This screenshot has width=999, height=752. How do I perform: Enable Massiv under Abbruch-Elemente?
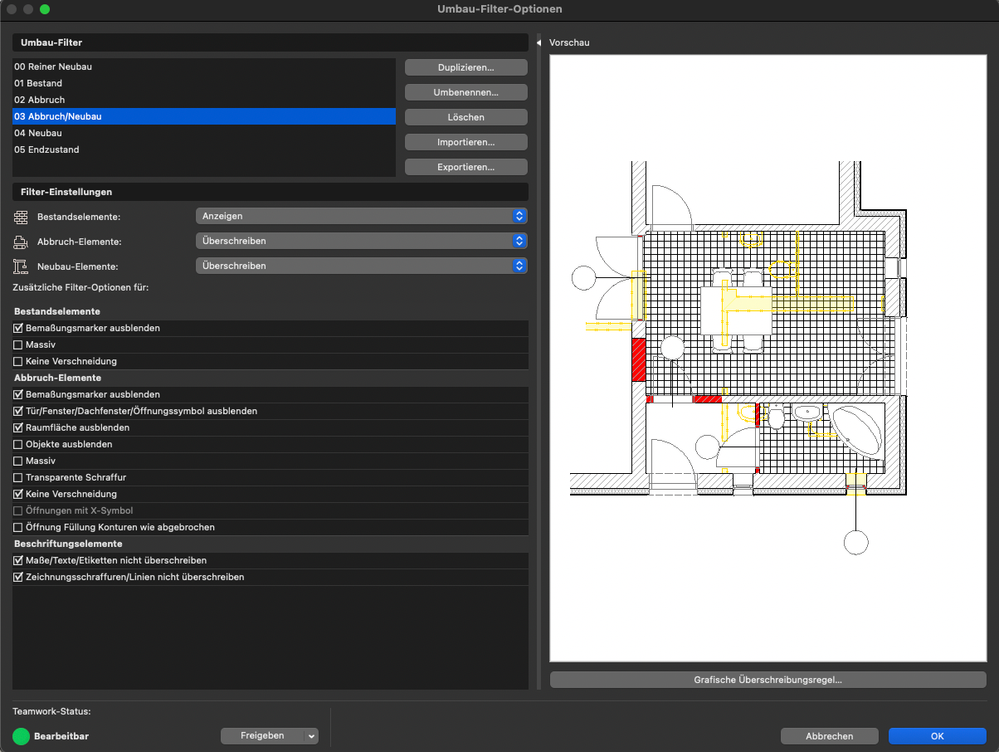point(18,461)
